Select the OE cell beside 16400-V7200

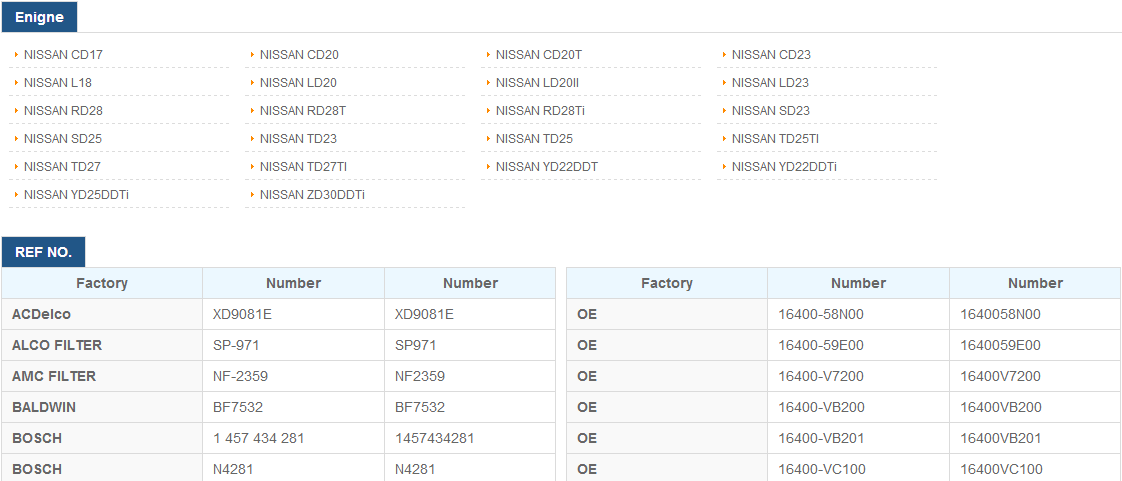click(x=667, y=376)
